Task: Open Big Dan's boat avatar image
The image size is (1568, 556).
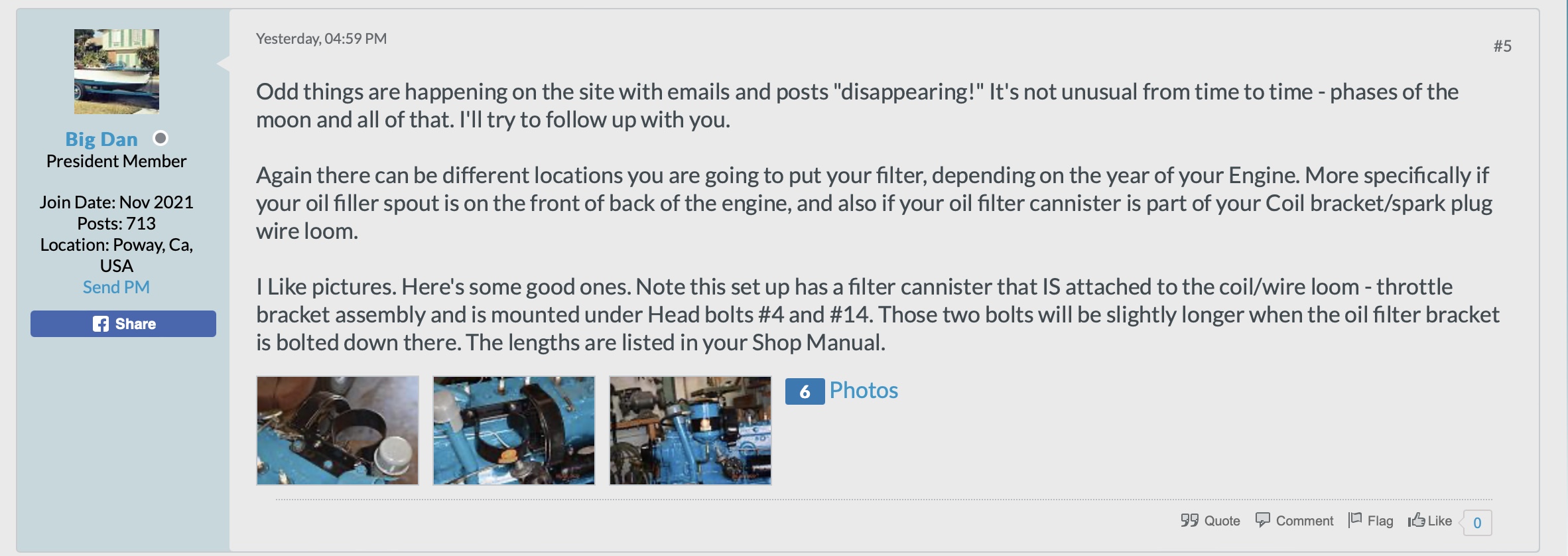Action: pos(117,72)
